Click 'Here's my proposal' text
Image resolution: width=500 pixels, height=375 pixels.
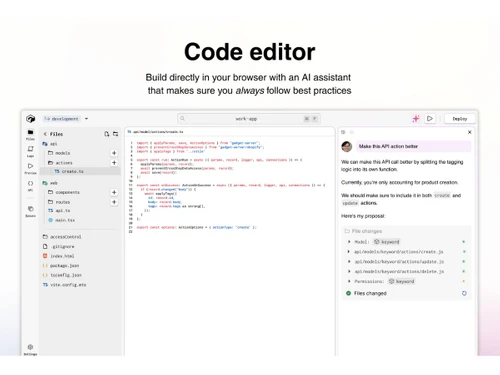[x=363, y=216]
